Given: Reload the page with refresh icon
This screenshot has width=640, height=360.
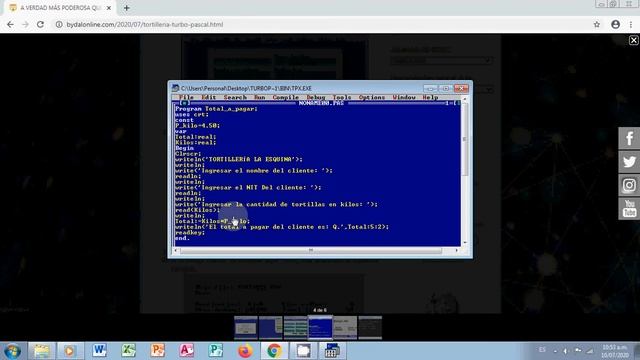Looking at the screenshot, I should point(40,24).
